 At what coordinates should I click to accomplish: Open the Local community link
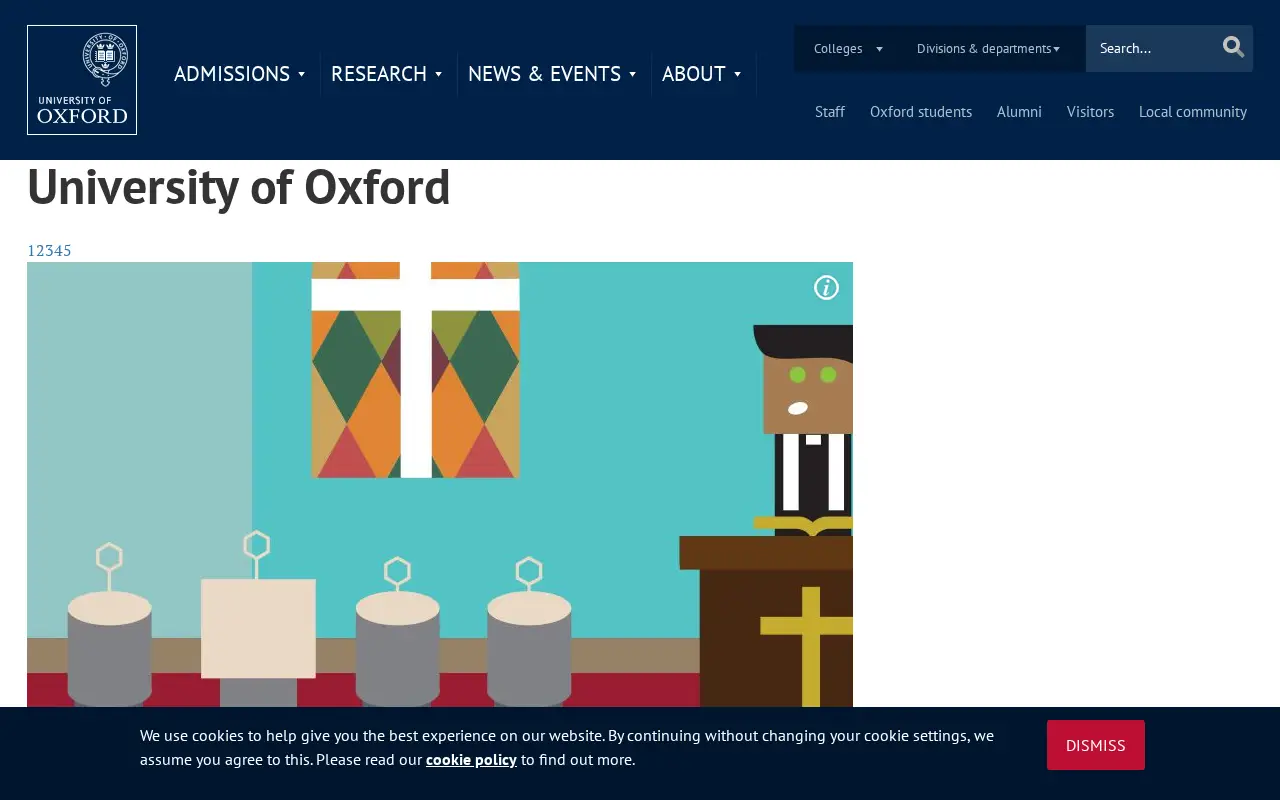coord(1193,112)
